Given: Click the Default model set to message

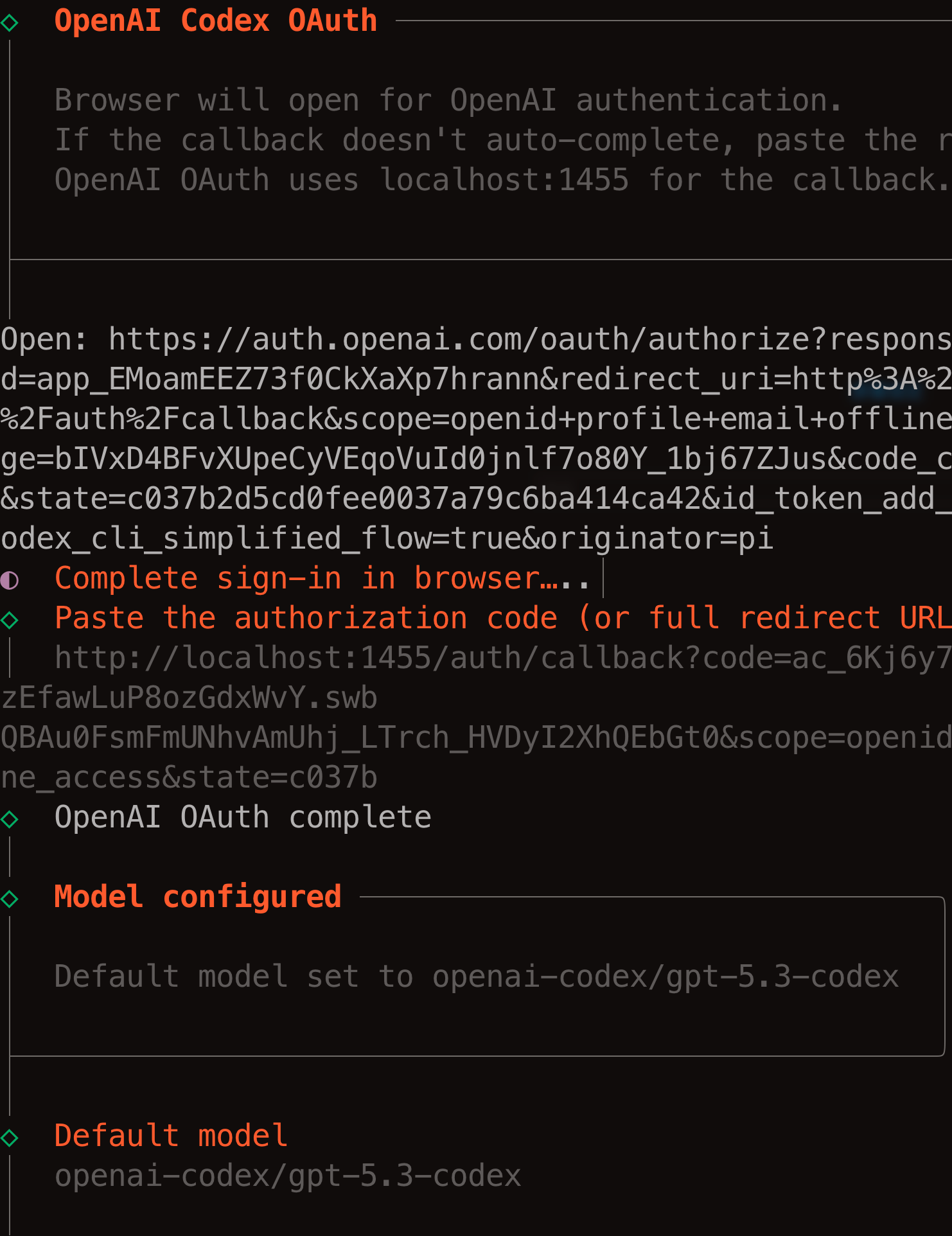Looking at the screenshot, I should [x=476, y=977].
